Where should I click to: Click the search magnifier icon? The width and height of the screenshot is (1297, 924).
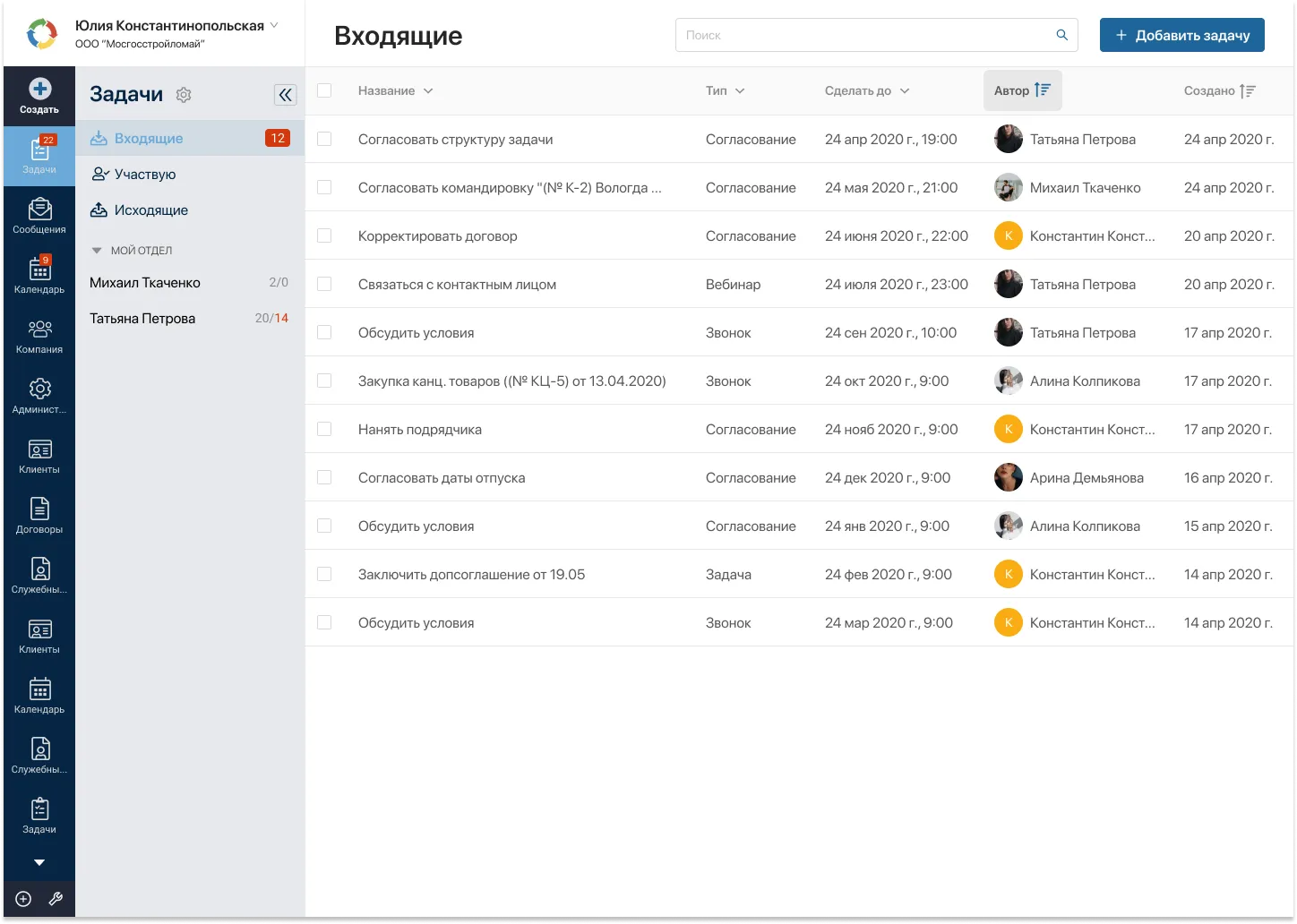1061,35
